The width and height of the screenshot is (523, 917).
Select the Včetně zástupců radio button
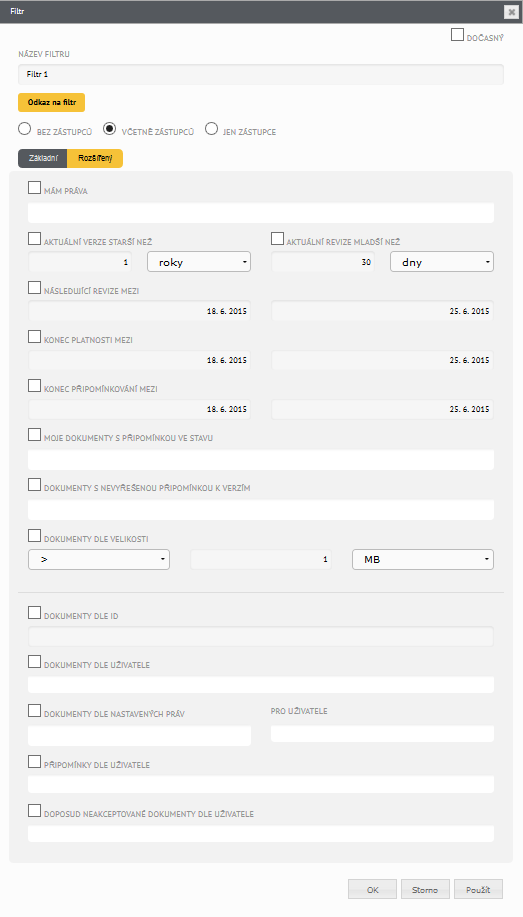109,129
